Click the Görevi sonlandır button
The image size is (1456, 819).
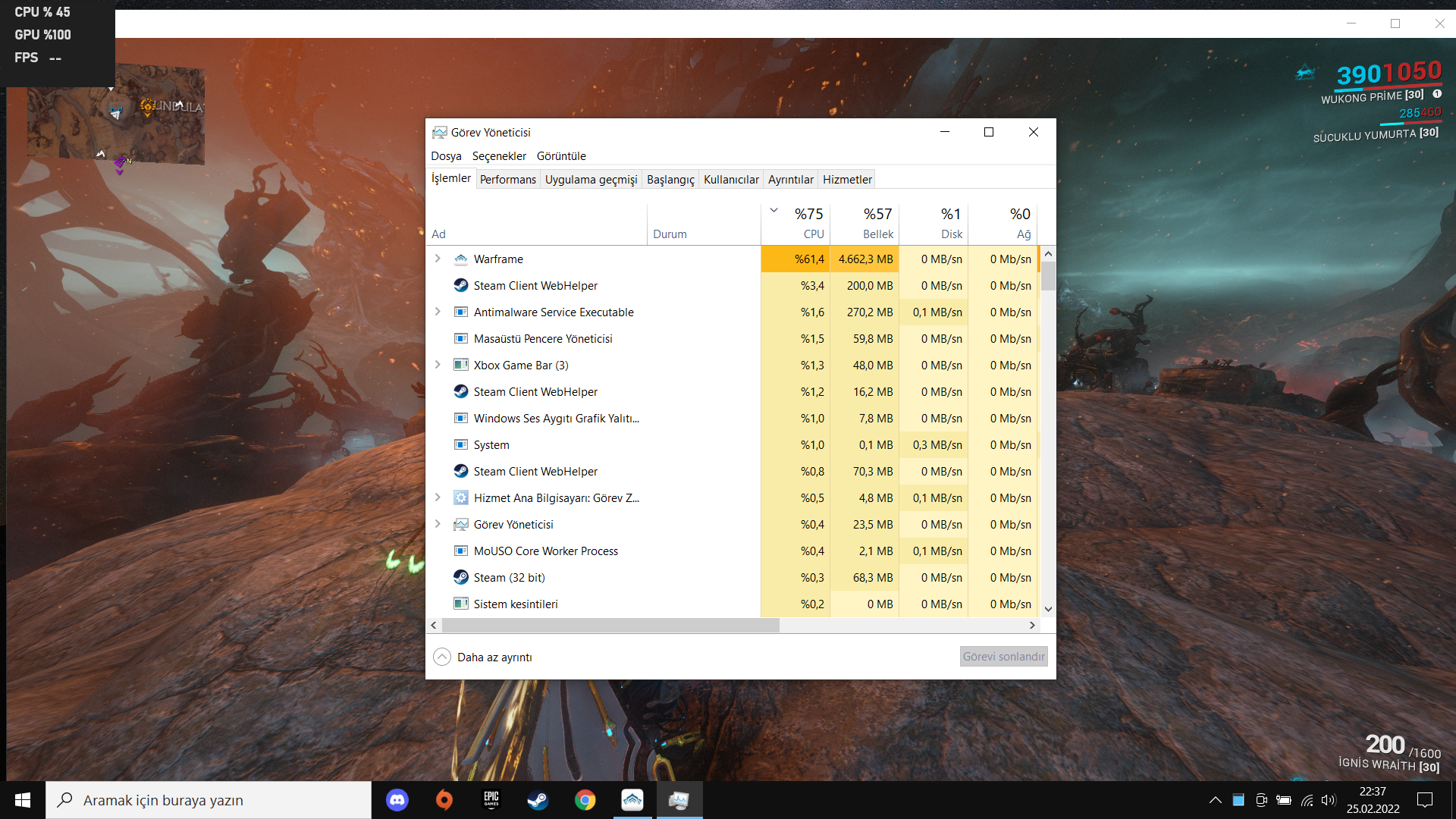pos(1003,657)
